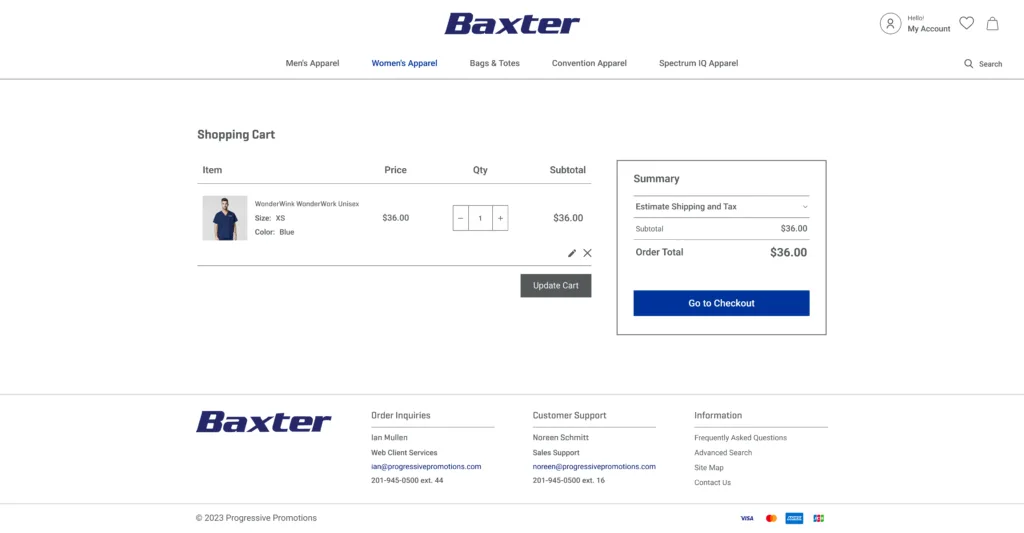This screenshot has height=533, width=1024.
Task: Click the Noreen Schmitt name
Action: (x=560, y=438)
